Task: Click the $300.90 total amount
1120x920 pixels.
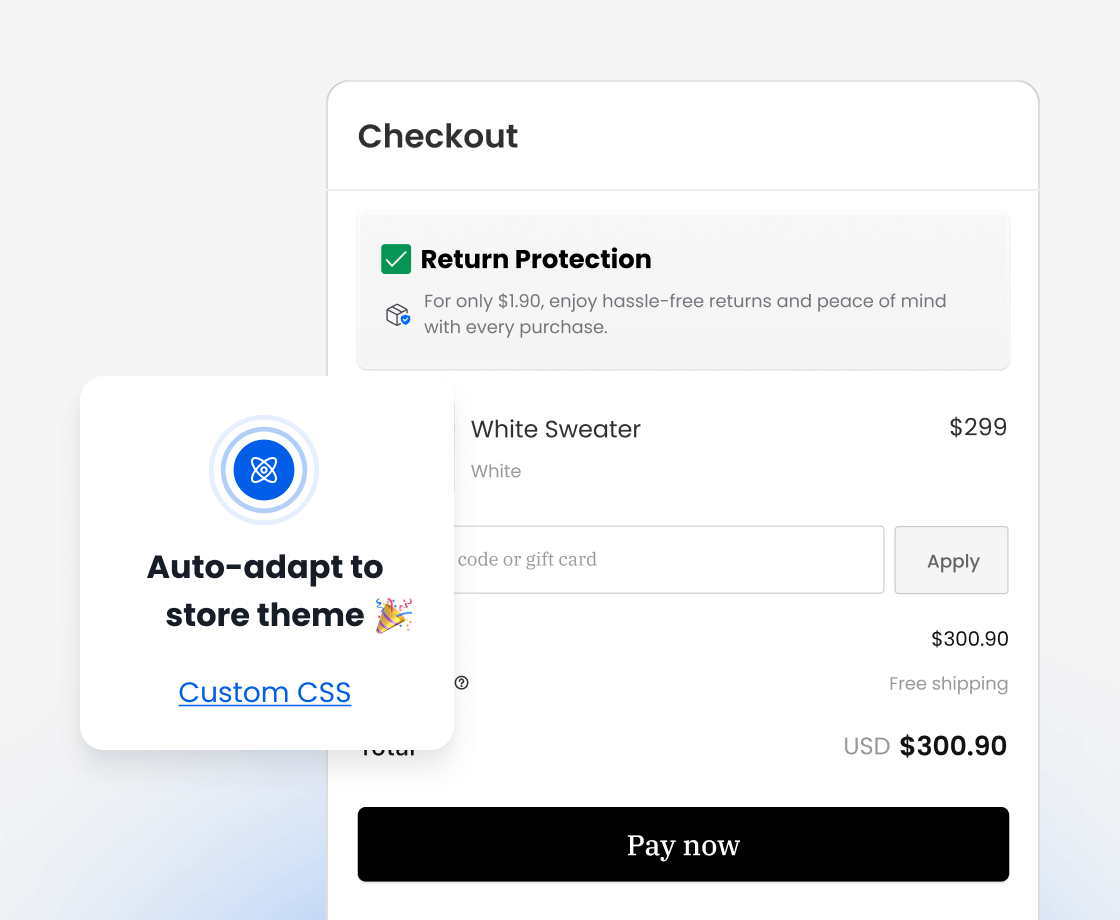Action: (x=952, y=745)
